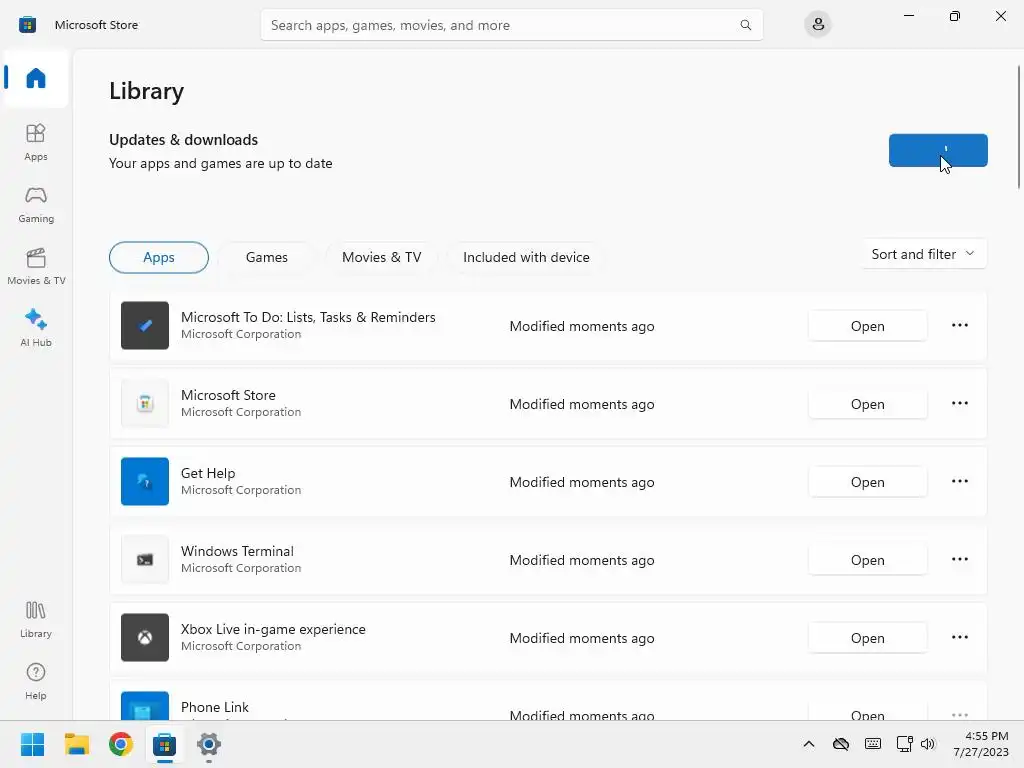Open the Microsoft Store app row

867,404
